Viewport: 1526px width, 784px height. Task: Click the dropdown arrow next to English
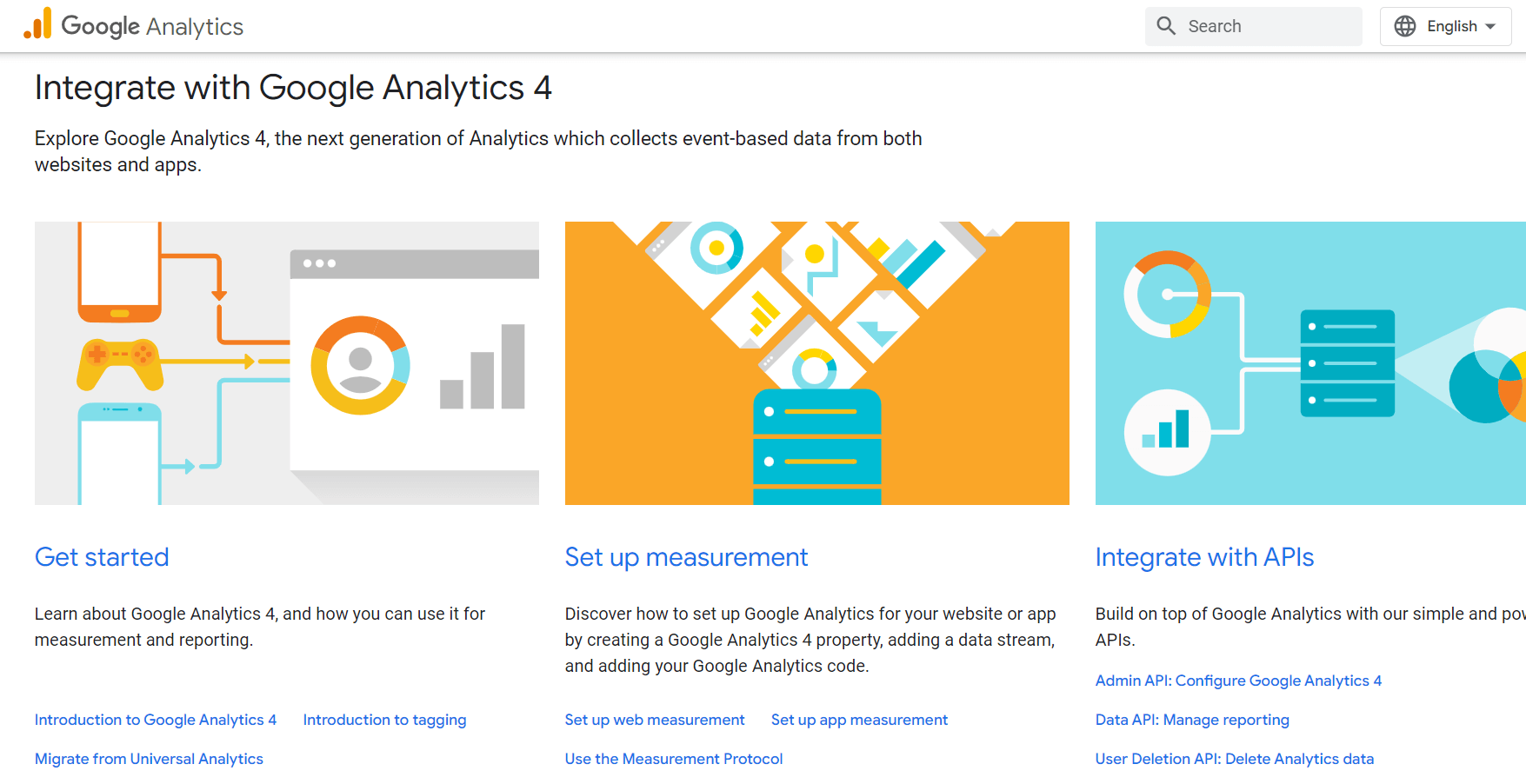(x=1489, y=26)
